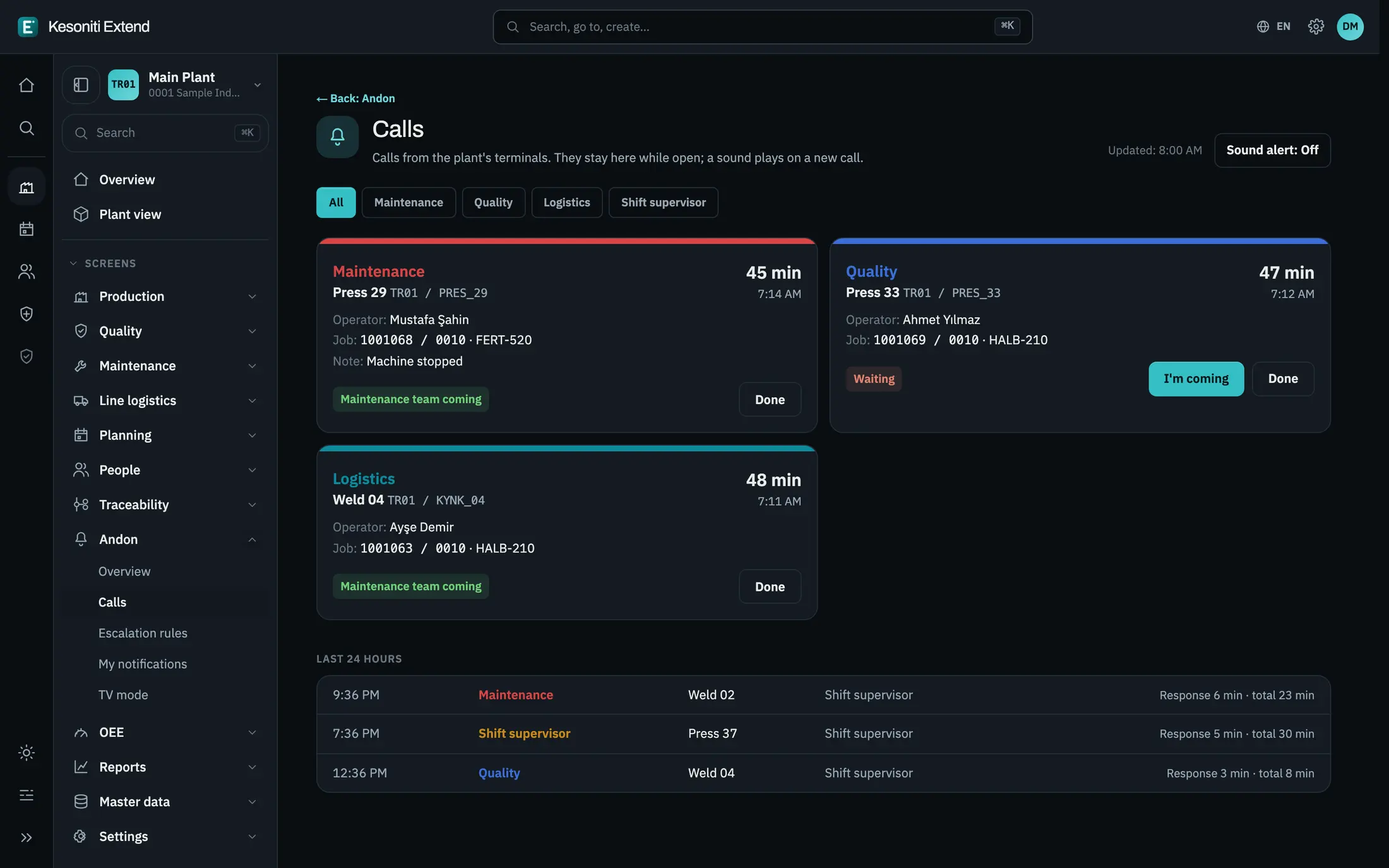Toggle the Sound alert: Off button
The image size is (1389, 868).
tap(1272, 150)
